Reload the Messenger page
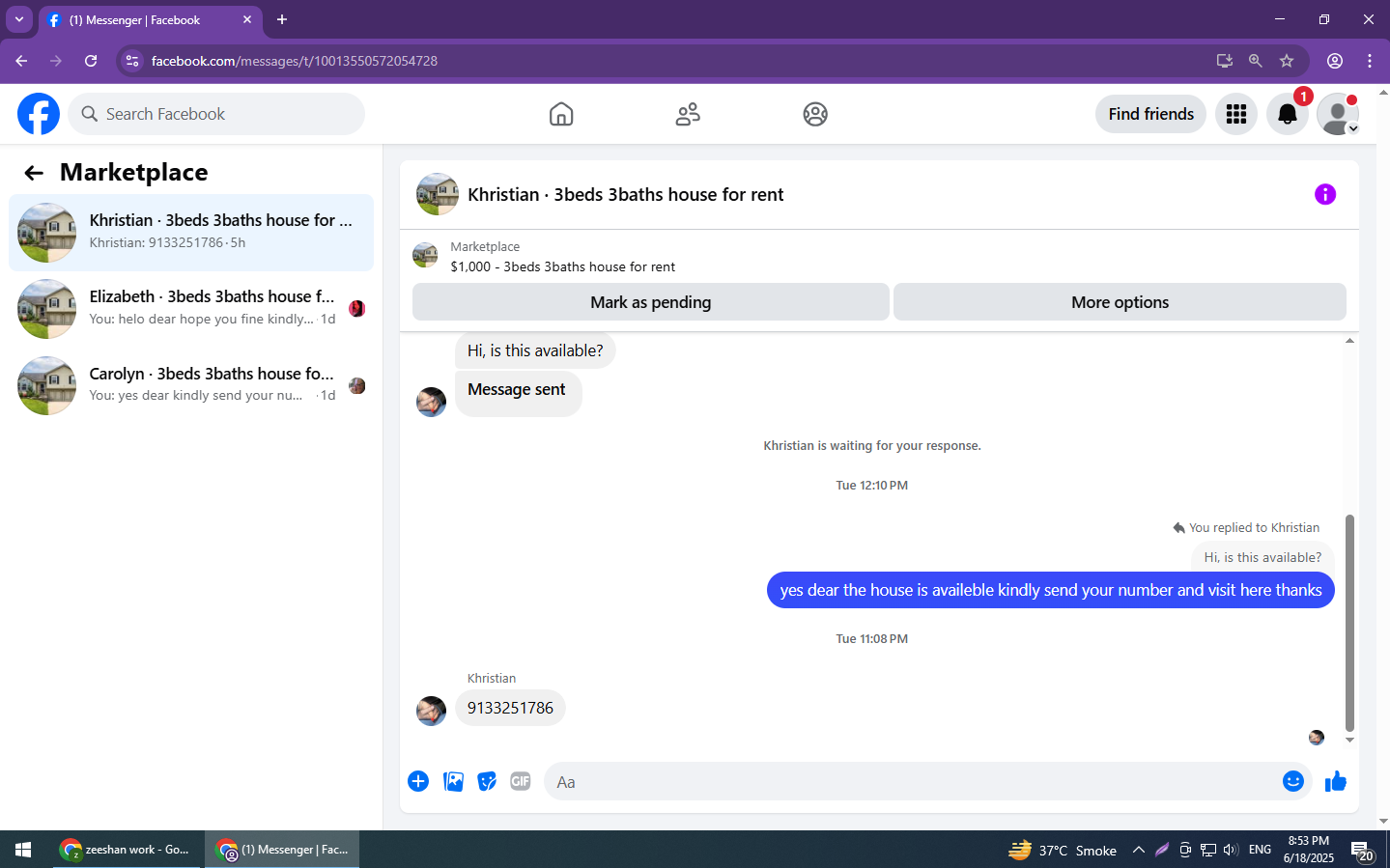 pyautogui.click(x=91, y=61)
